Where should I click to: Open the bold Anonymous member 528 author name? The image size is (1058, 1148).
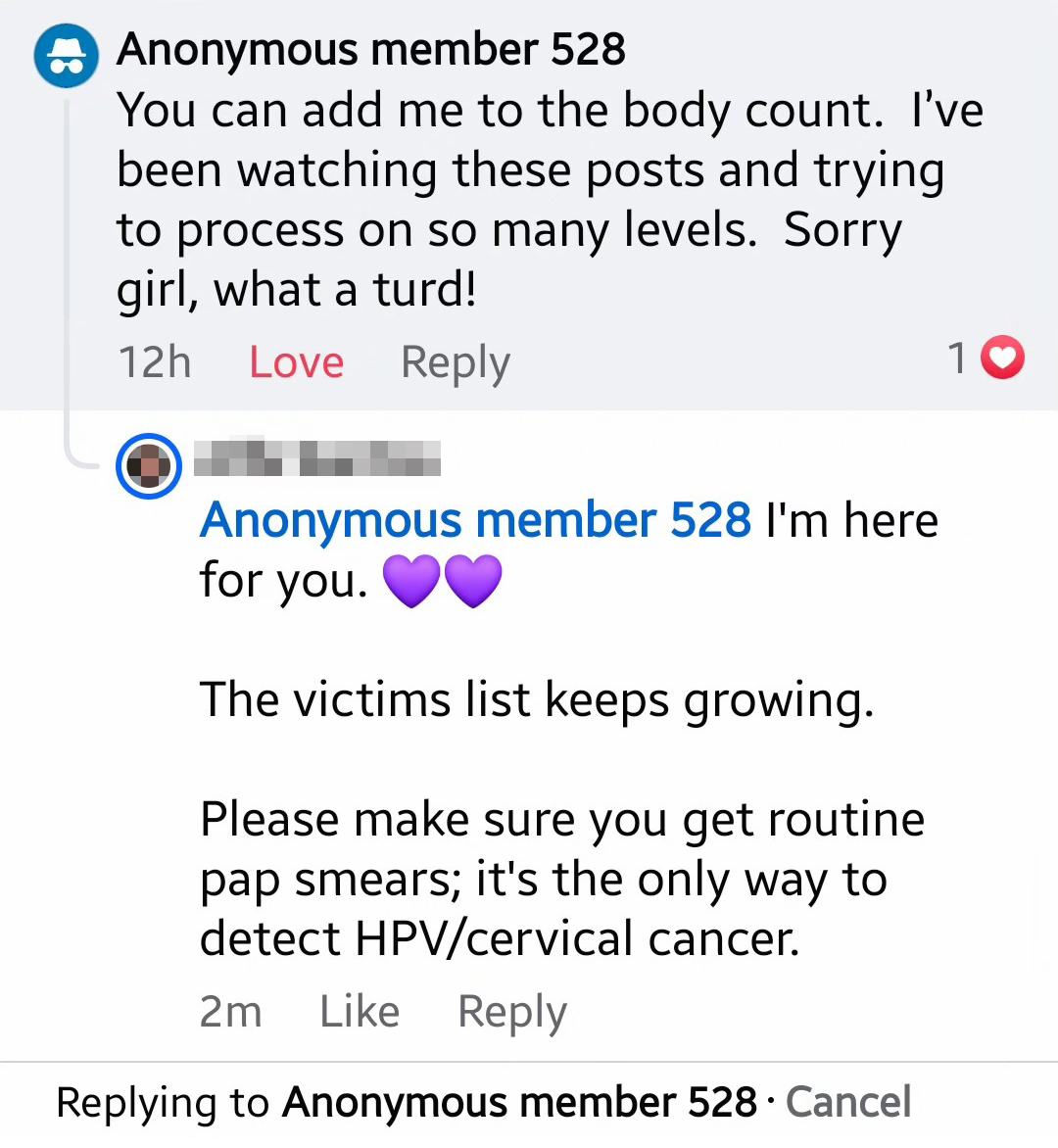370,49
